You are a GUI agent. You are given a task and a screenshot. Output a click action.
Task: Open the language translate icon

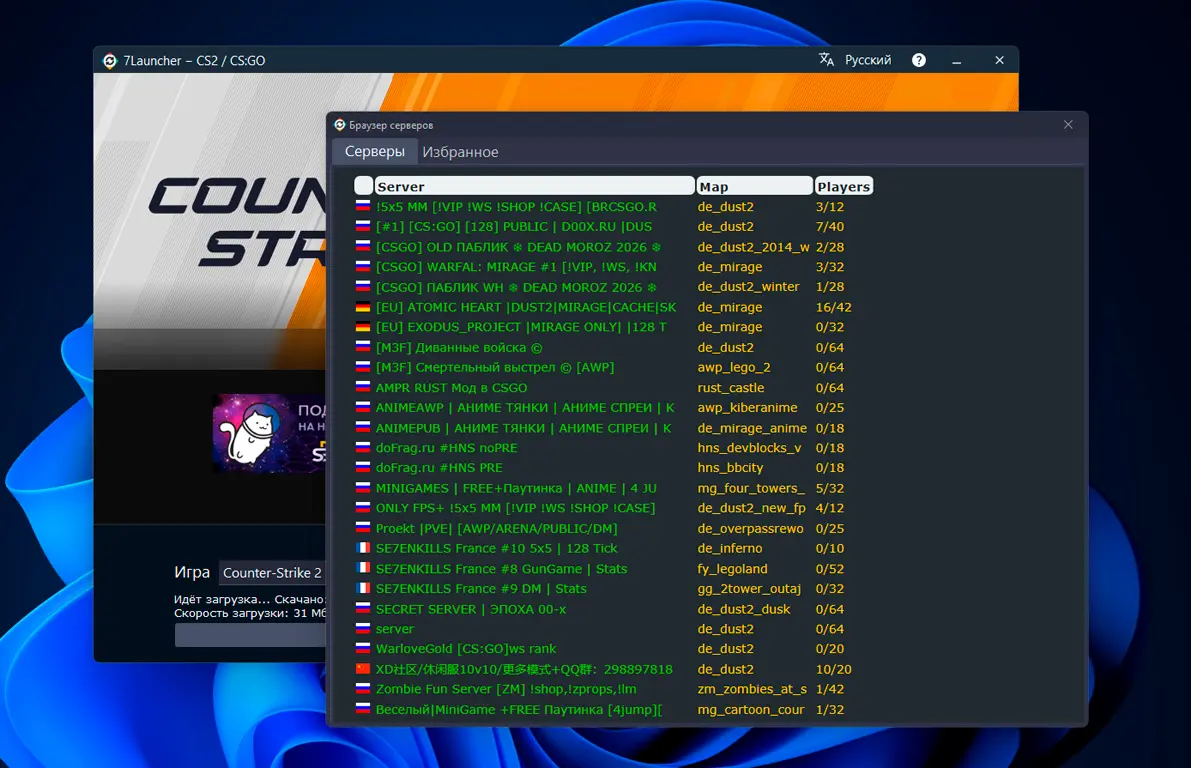pyautogui.click(x=826, y=60)
